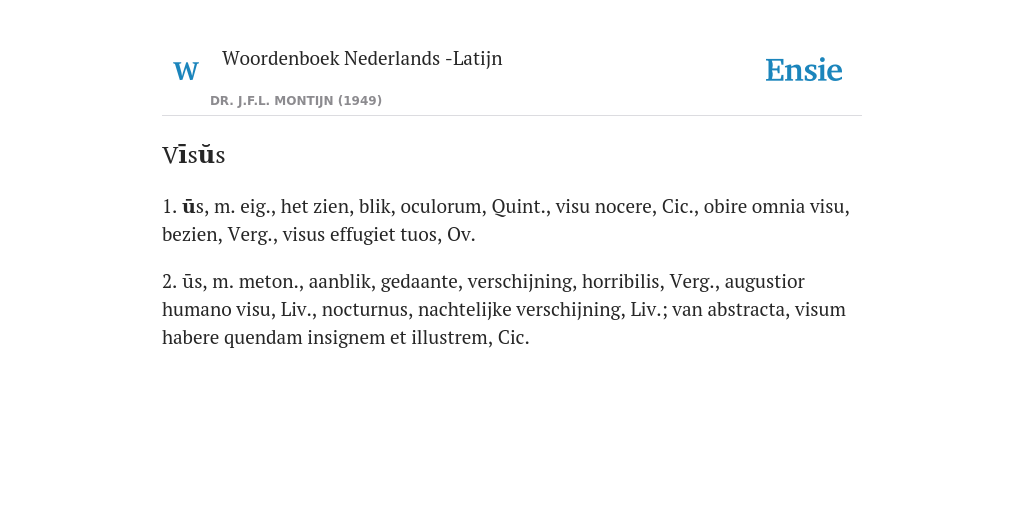Click the number 2. starting second definition
Screen dimensions: 1024x512
click(x=169, y=282)
